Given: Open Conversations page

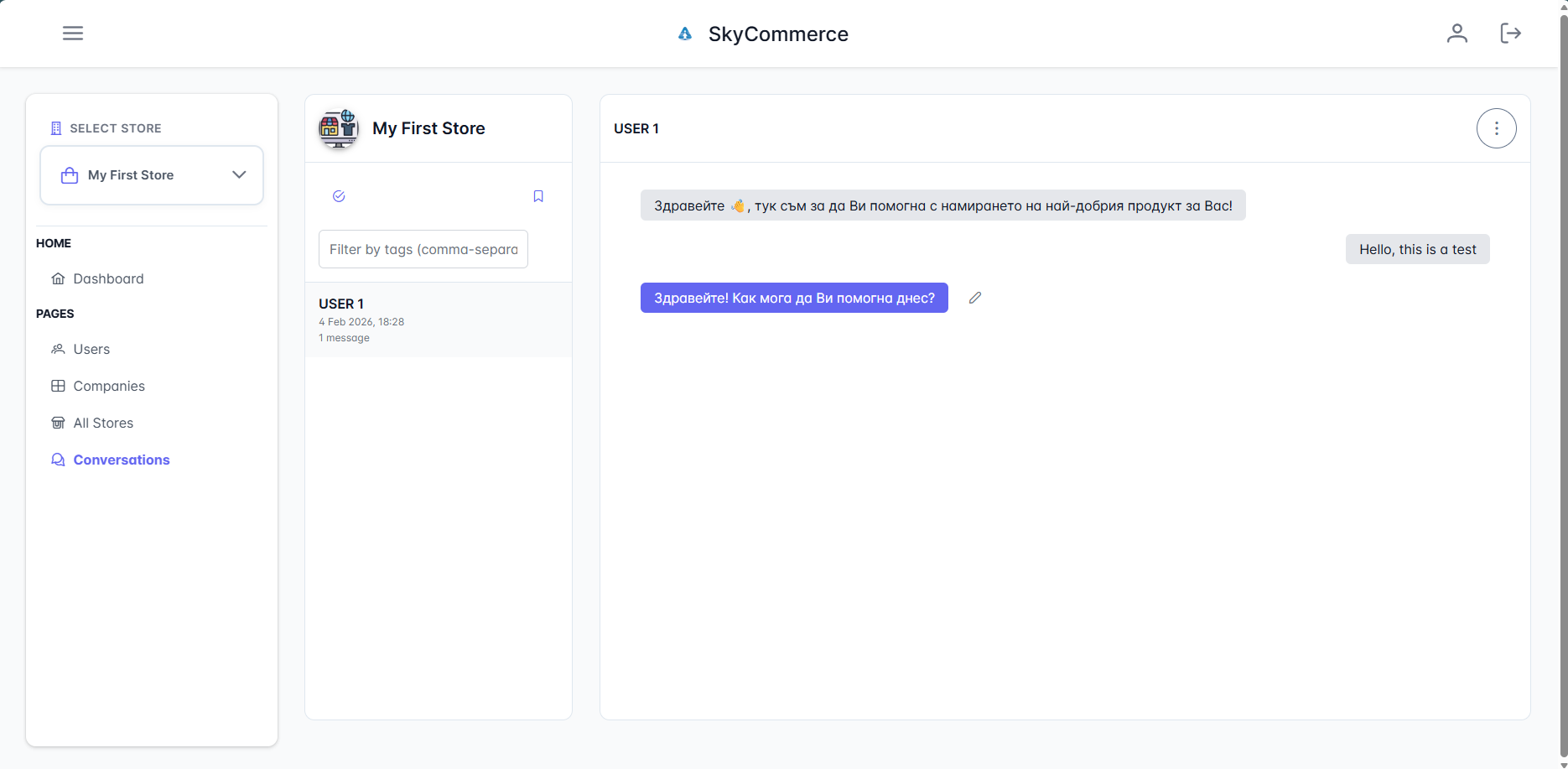Looking at the screenshot, I should tap(122, 460).
